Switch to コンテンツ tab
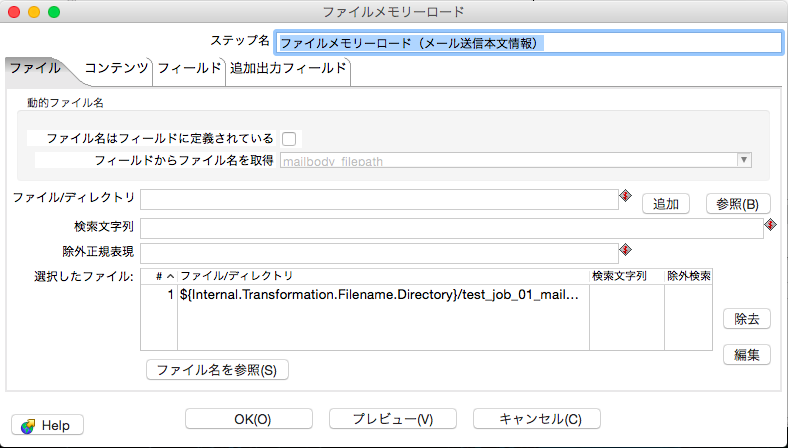Screen dimensions: 788x448 (x=116, y=69)
